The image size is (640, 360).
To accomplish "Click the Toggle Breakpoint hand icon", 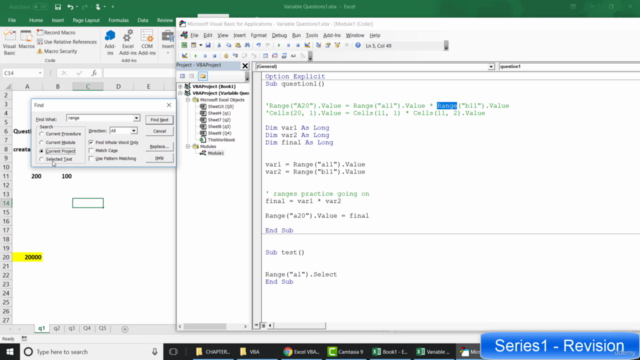I will (226, 56).
